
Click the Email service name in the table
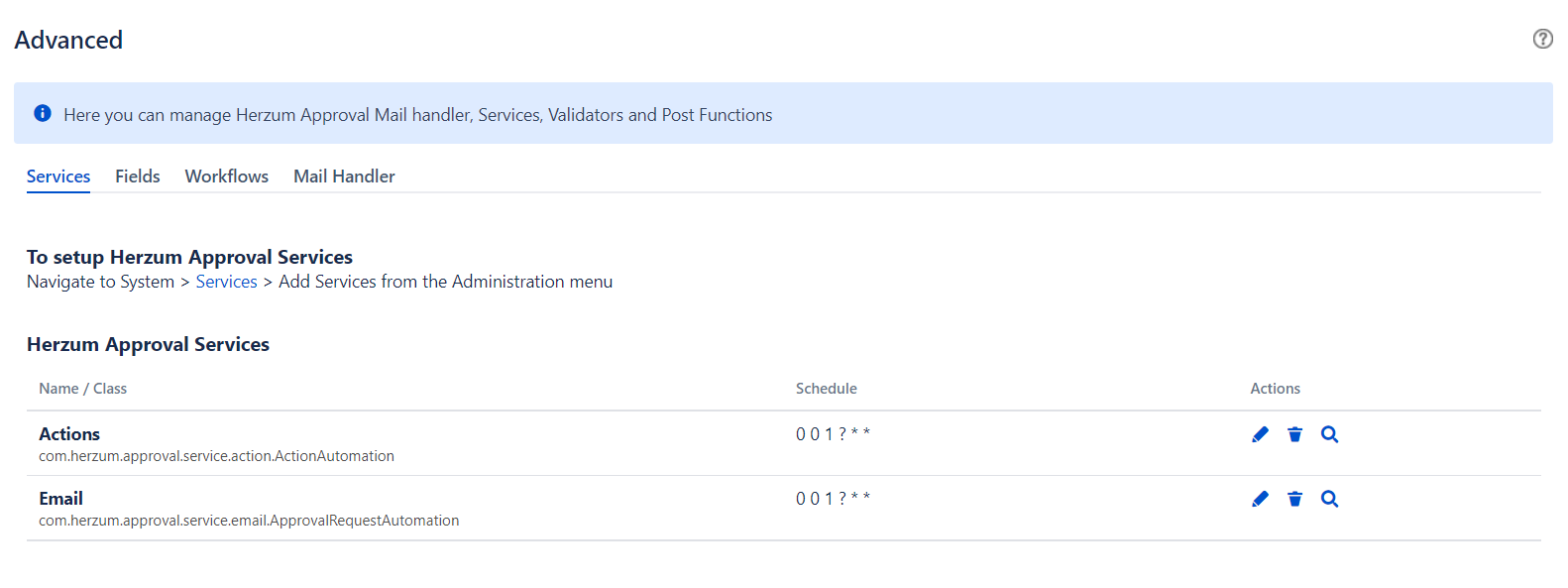[60, 499]
